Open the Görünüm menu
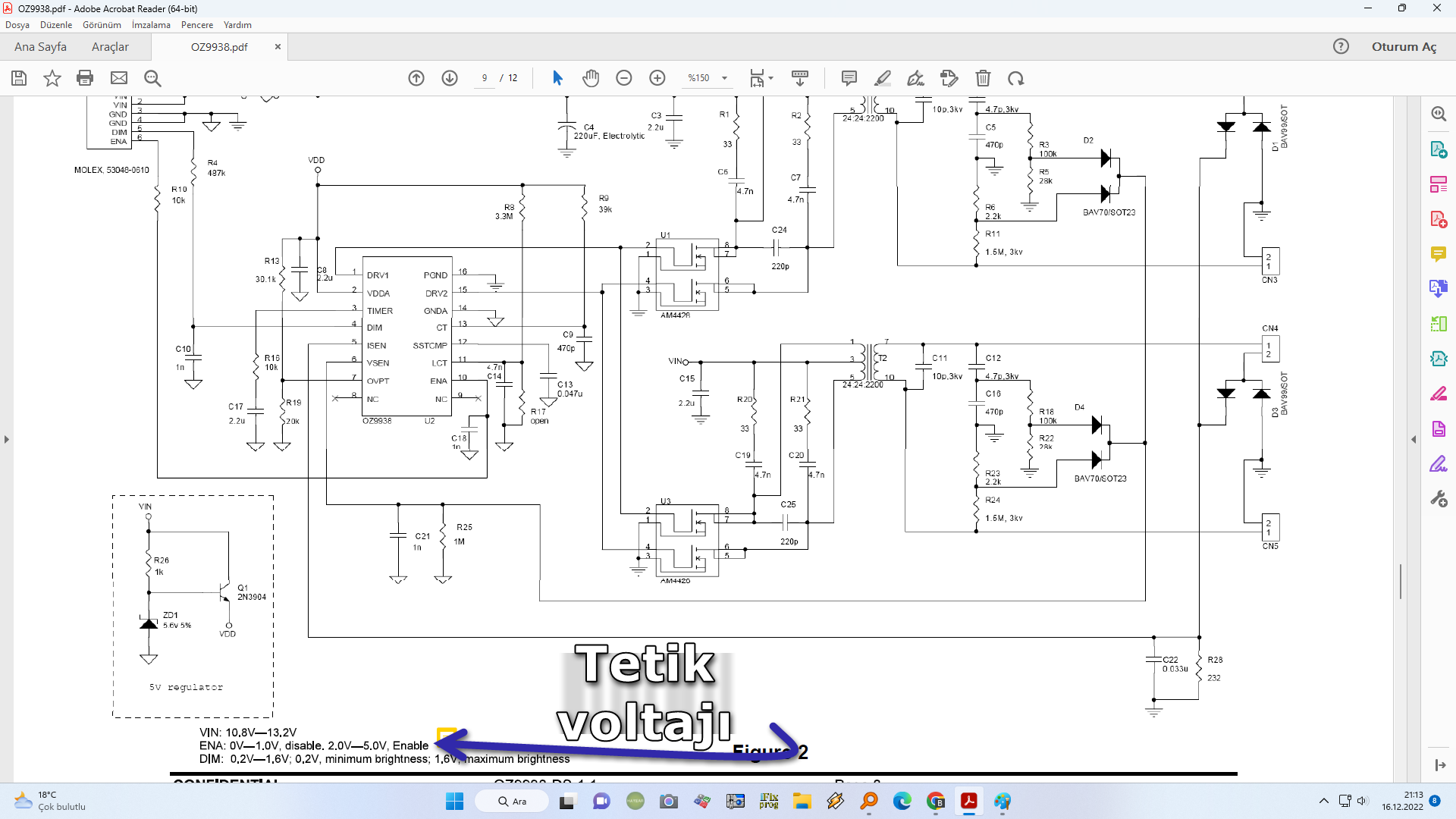Image resolution: width=1456 pixels, height=819 pixels. (102, 25)
